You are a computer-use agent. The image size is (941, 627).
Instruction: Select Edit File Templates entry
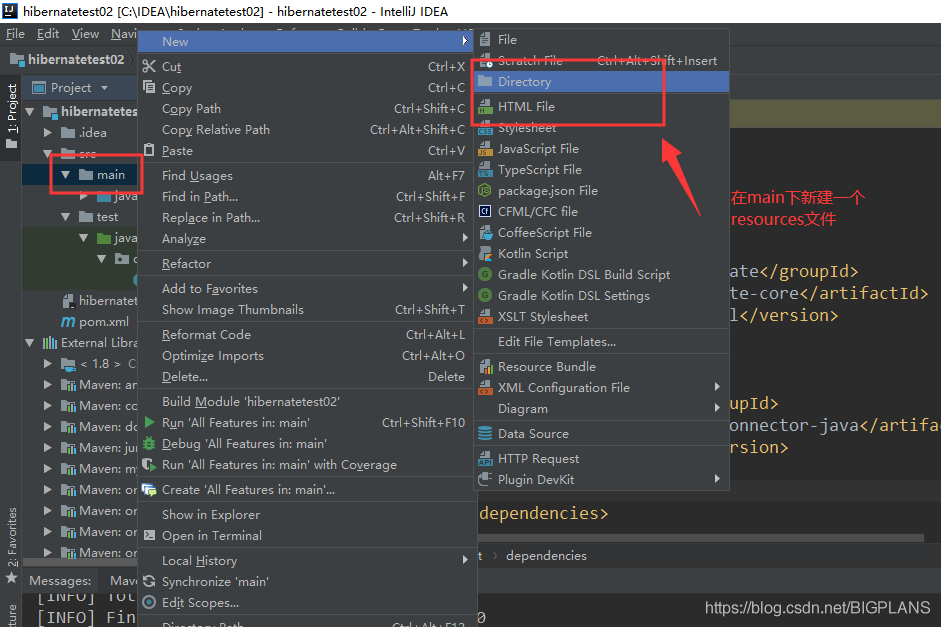click(601, 341)
